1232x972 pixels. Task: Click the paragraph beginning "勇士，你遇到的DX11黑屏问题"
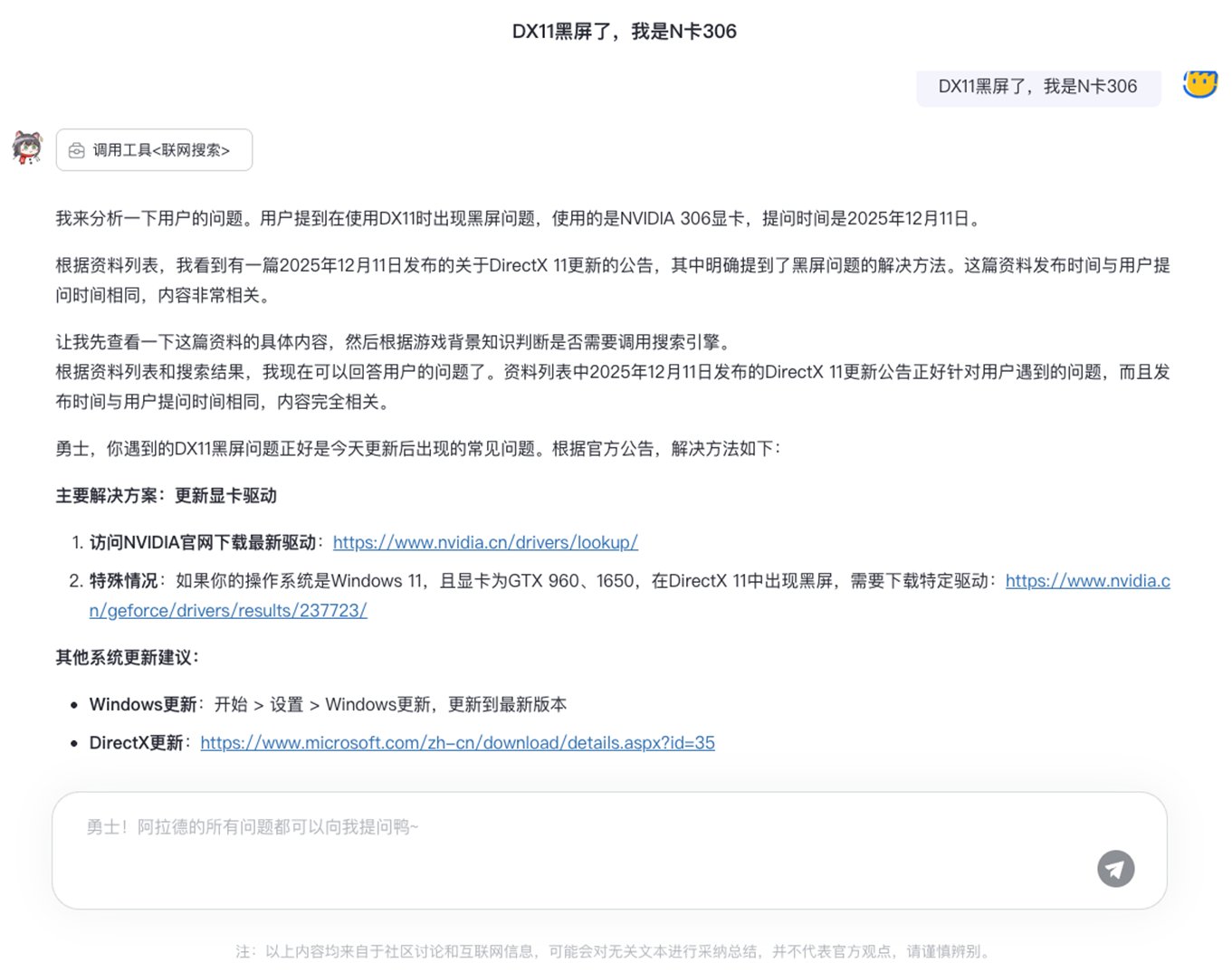(417, 449)
